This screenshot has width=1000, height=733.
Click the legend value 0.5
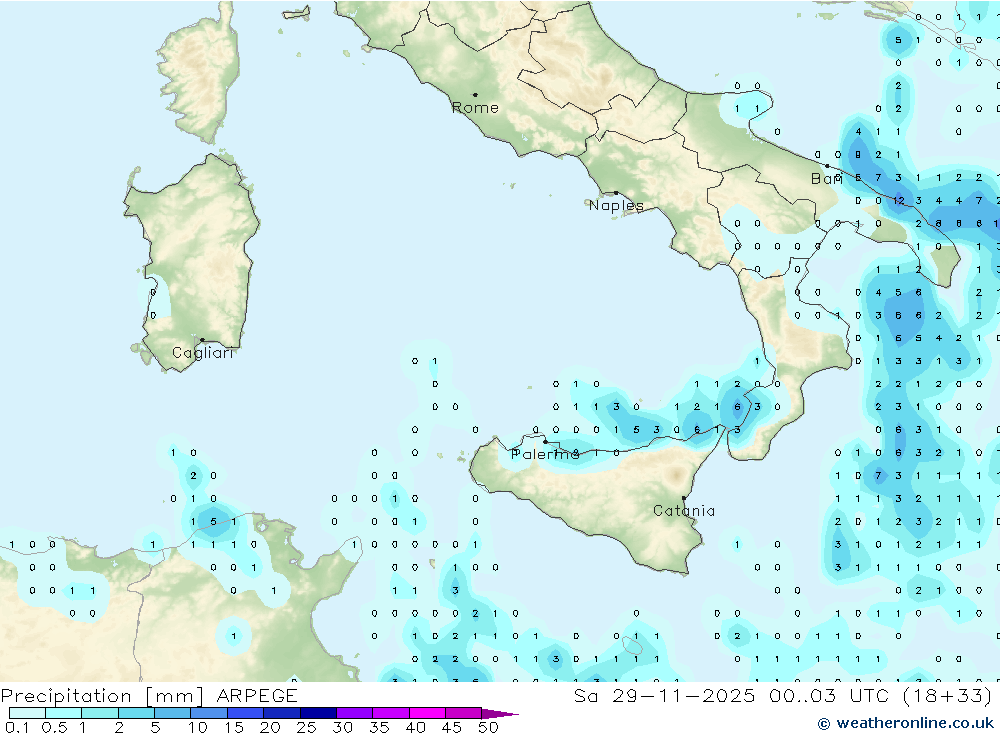click(54, 727)
